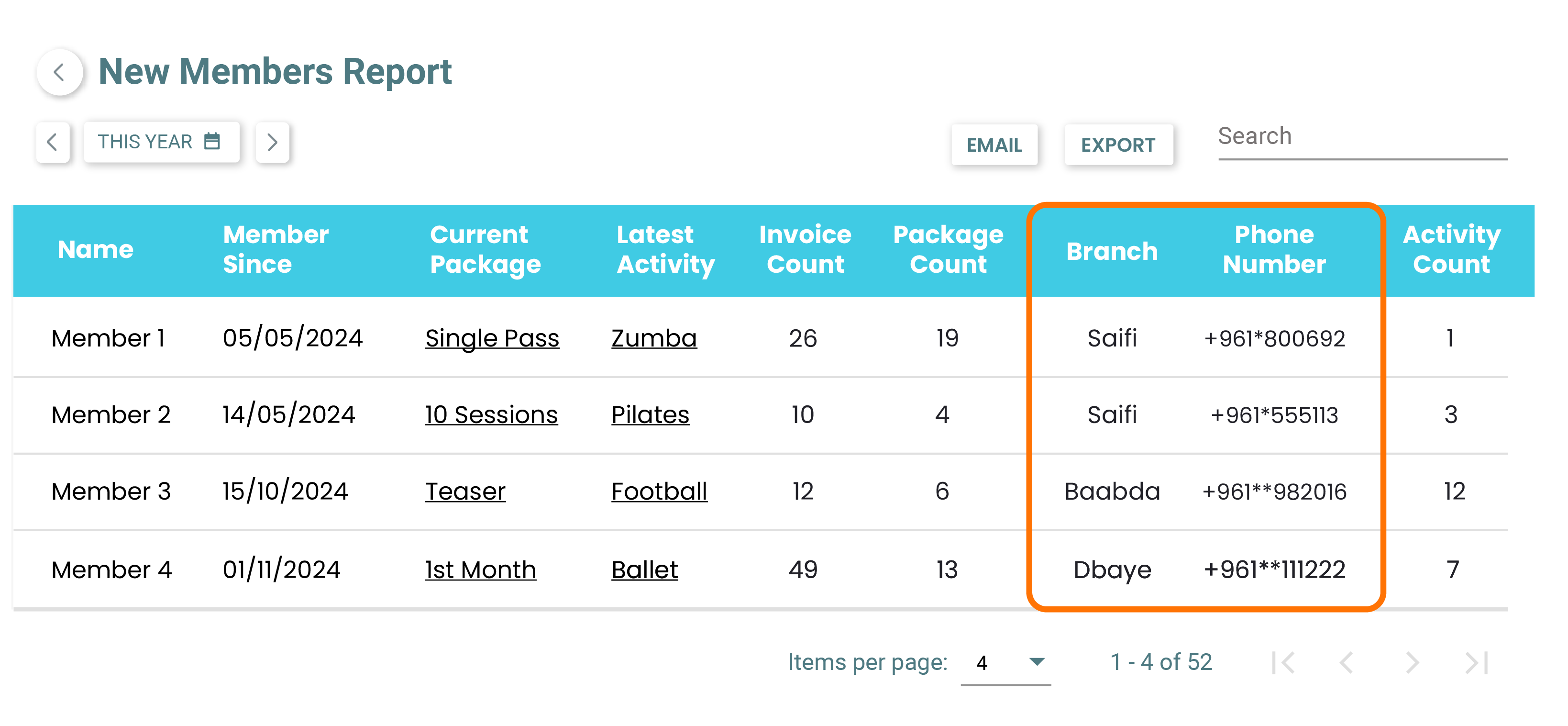Screen dimensions: 1568x726
Task: Sort by the Member Since column header
Action: 275,250
